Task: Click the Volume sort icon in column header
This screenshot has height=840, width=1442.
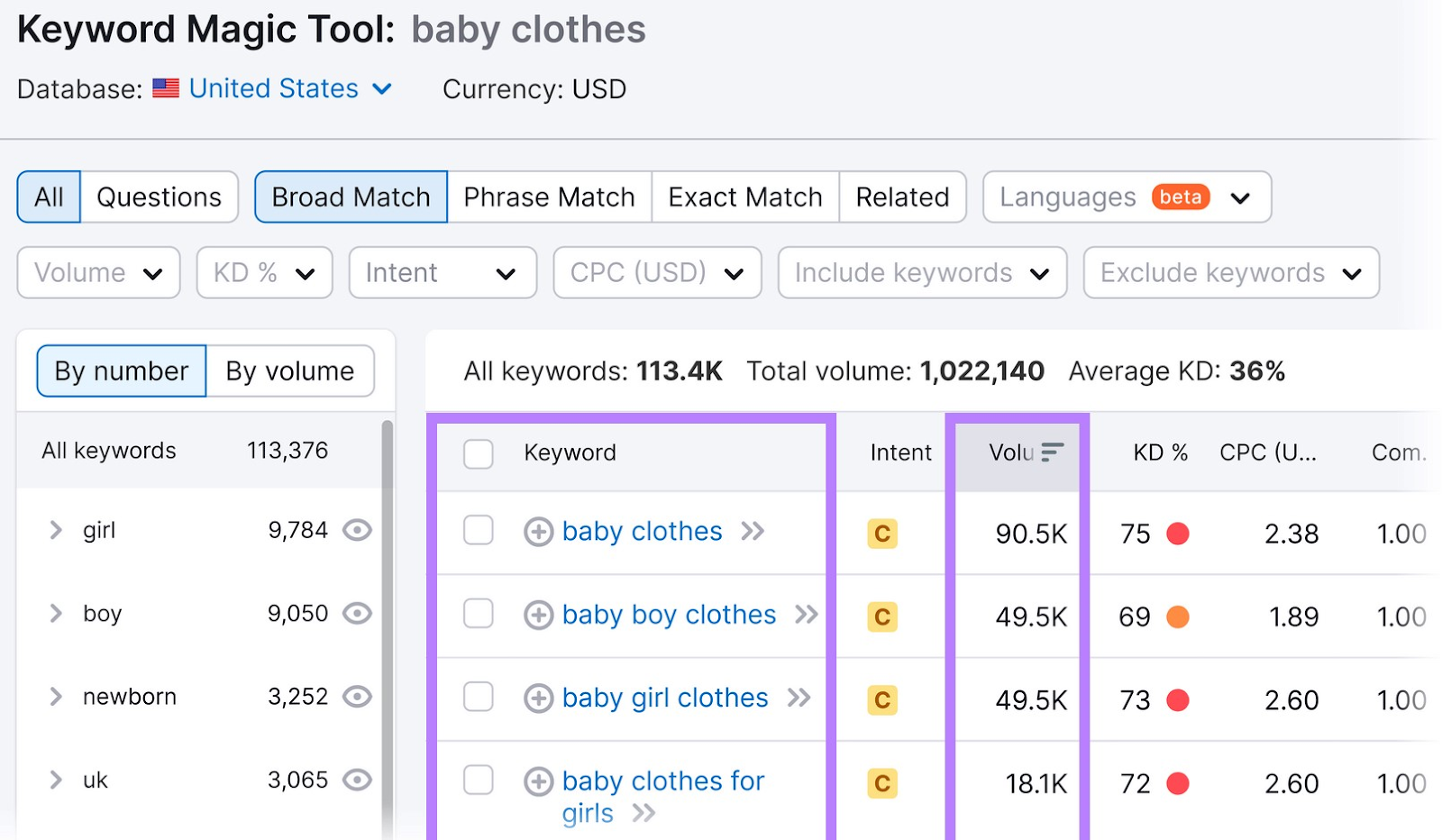Action: pos(1053,453)
